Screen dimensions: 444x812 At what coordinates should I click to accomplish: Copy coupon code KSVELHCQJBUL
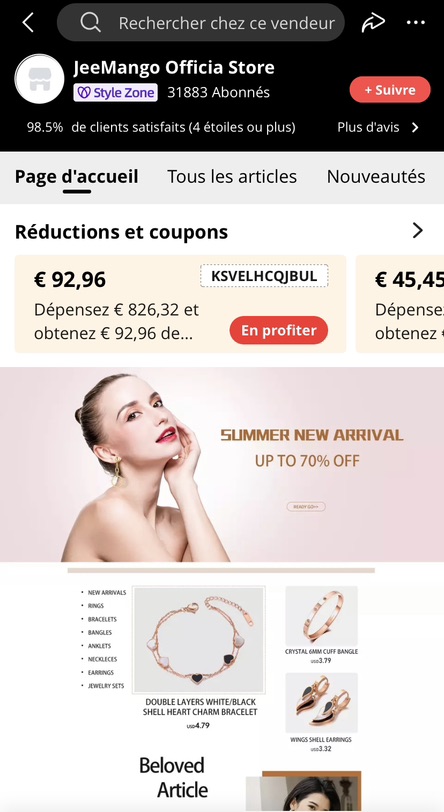264,276
